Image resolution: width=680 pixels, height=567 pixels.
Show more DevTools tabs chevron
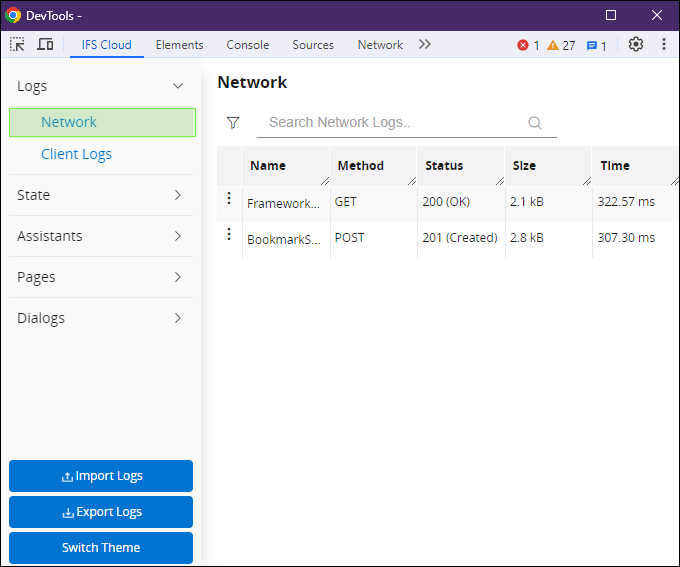point(425,45)
